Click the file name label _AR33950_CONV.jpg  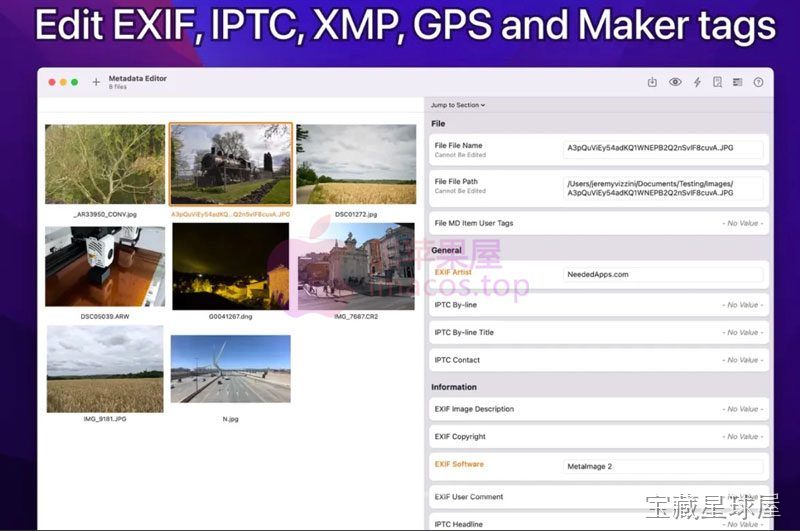click(x=105, y=215)
